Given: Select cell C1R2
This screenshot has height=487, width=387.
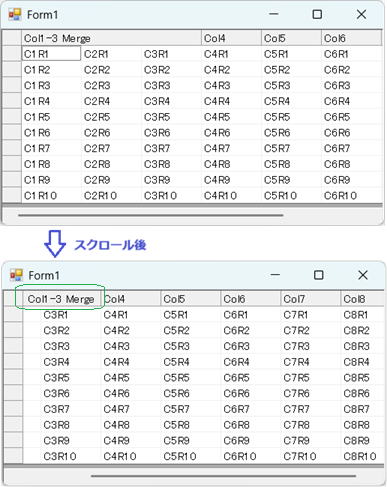Looking at the screenshot, I should (x=51, y=69).
